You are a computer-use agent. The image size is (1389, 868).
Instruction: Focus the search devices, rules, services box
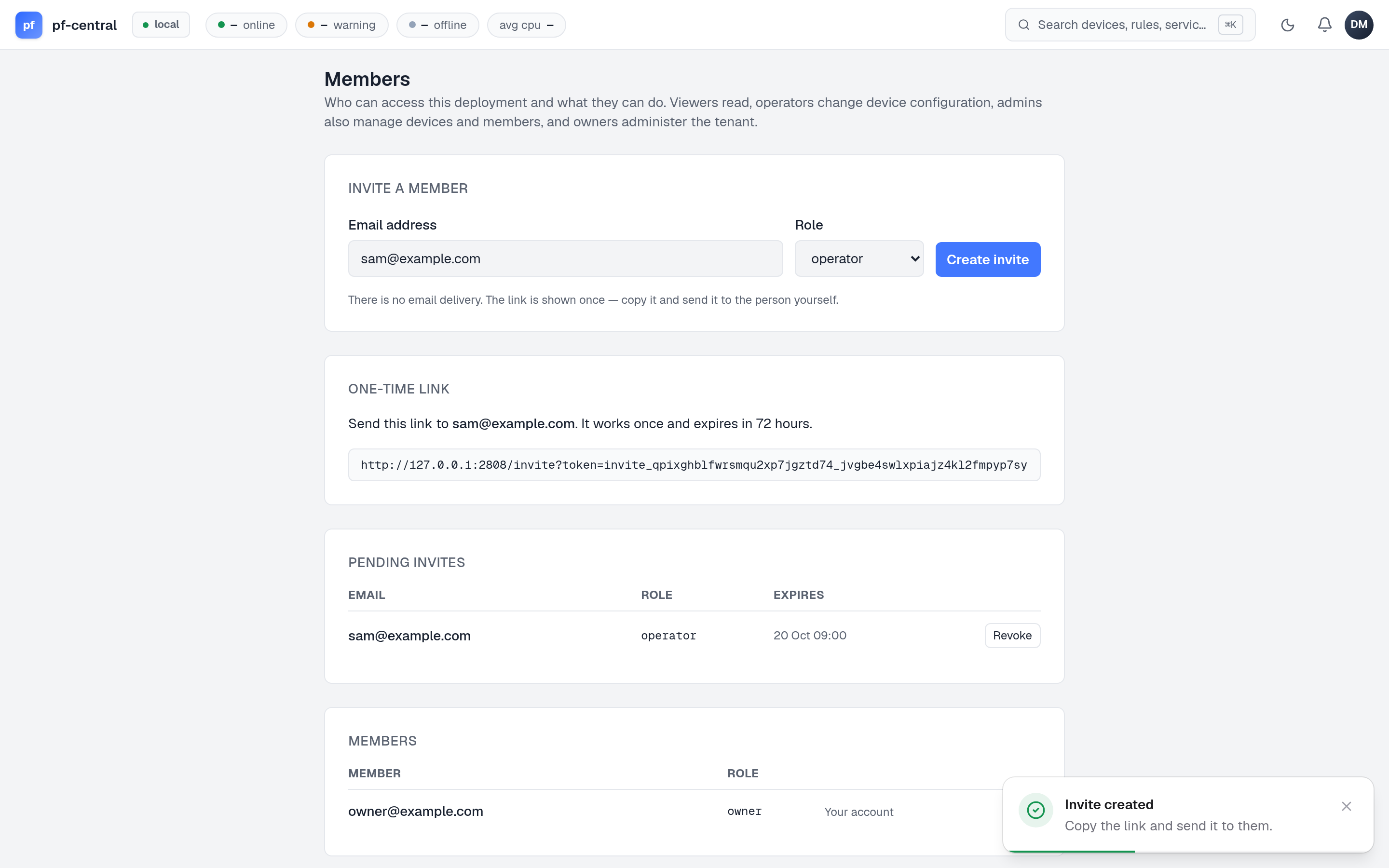pos(1130,25)
